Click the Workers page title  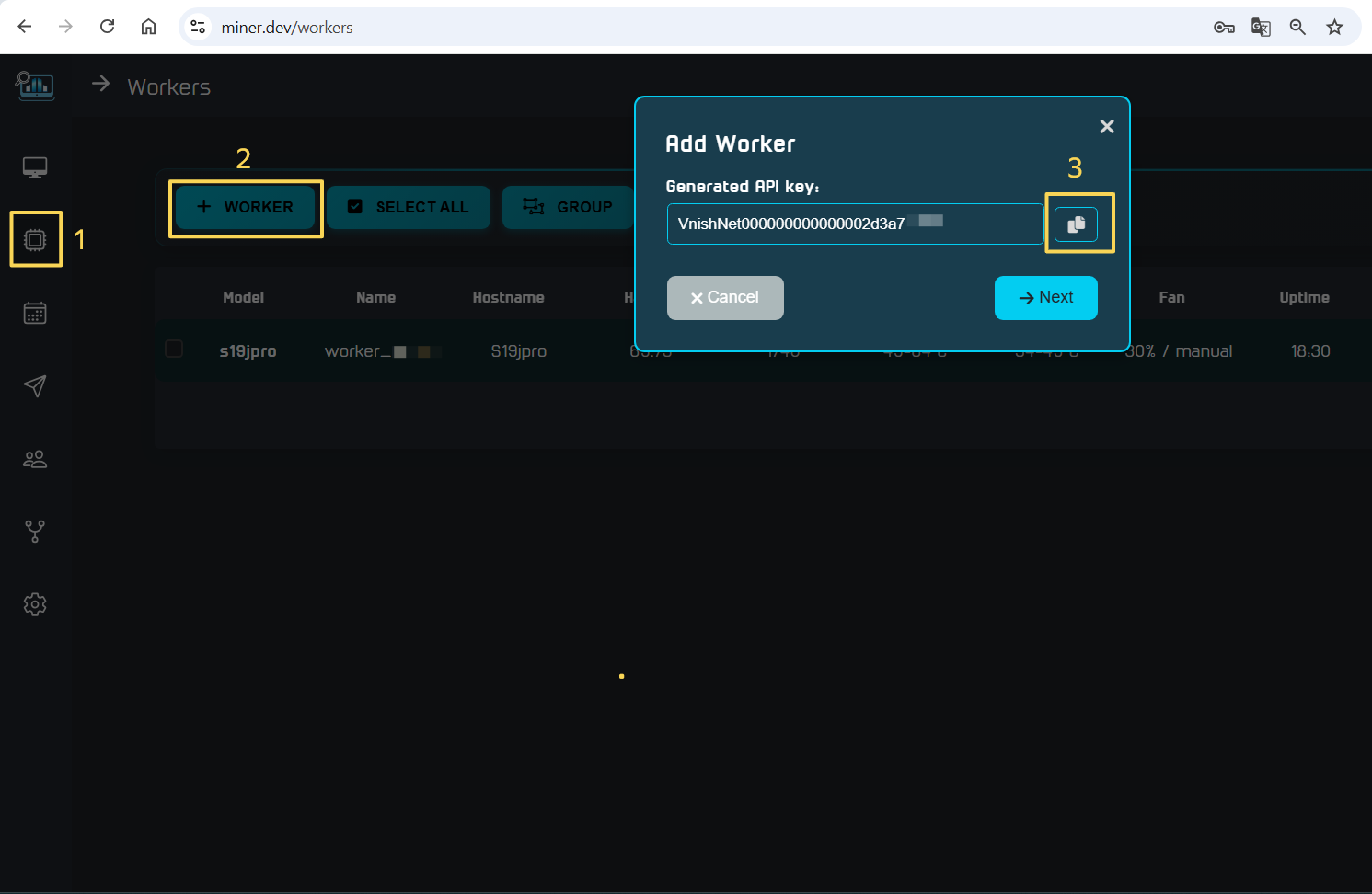coord(169,87)
